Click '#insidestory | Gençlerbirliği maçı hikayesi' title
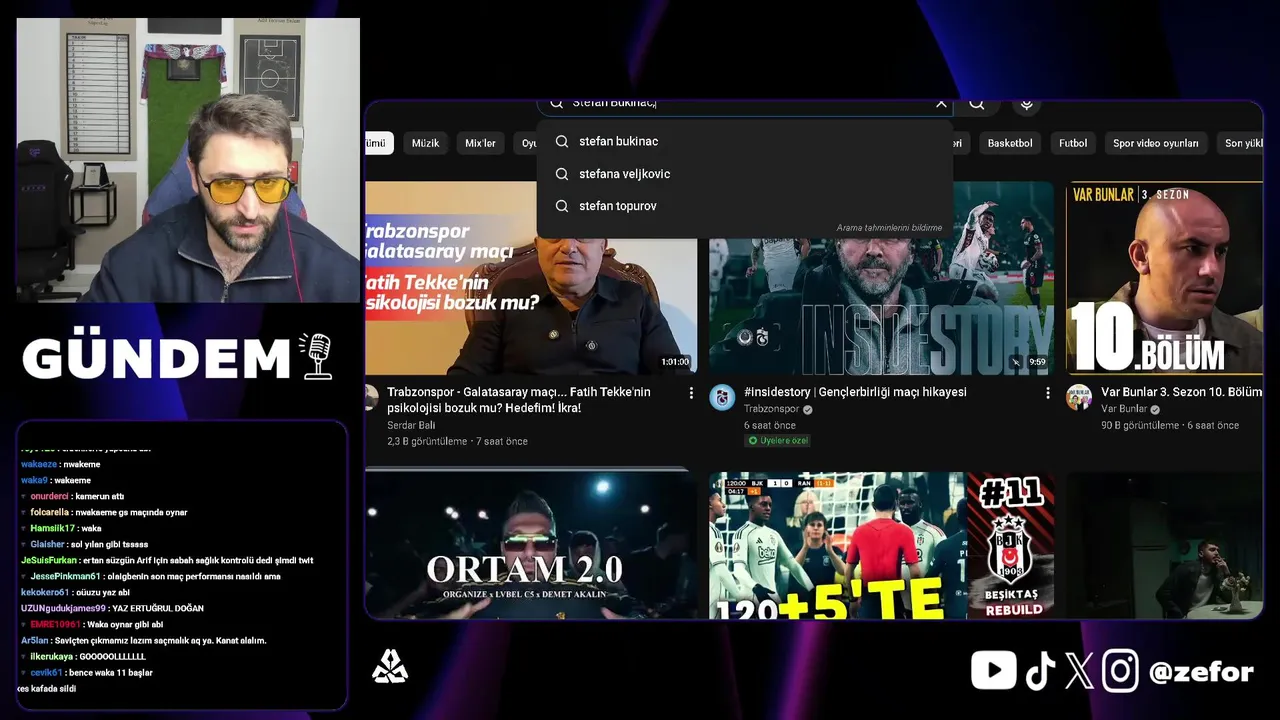Screen dimensions: 1280x720 point(855,392)
